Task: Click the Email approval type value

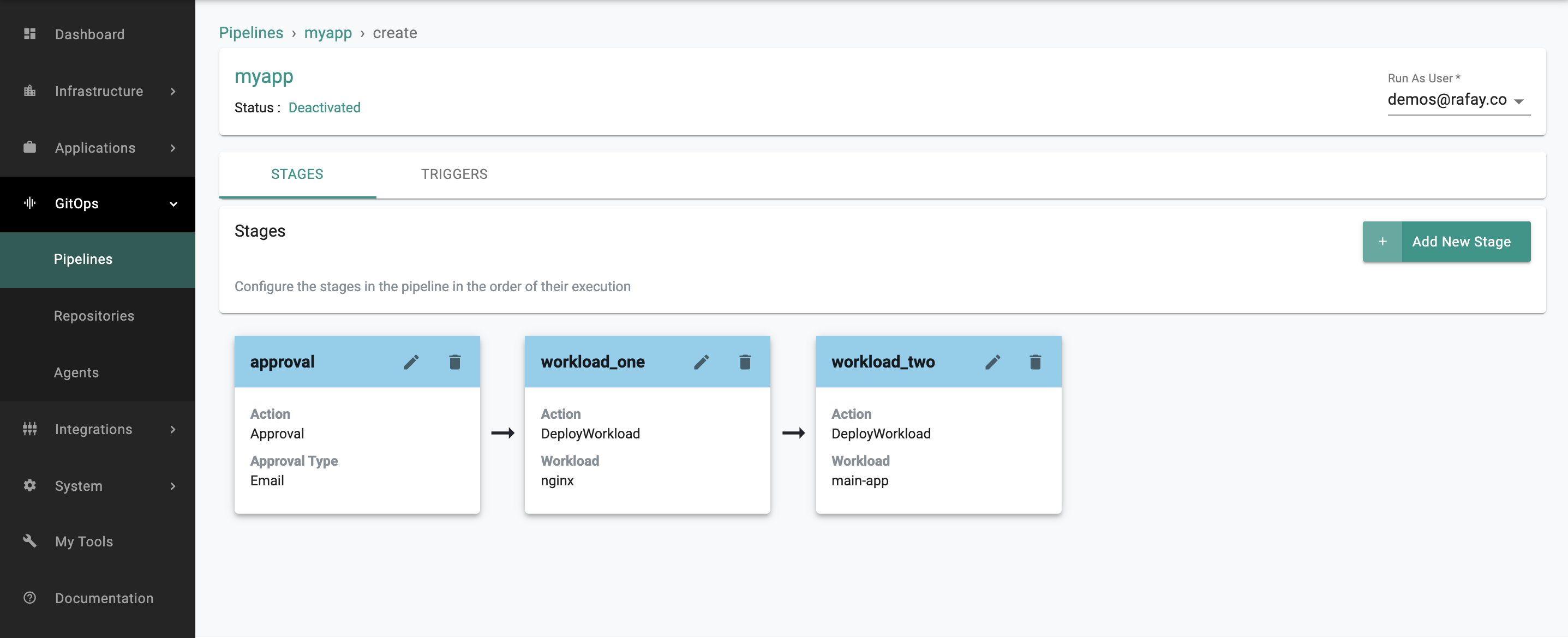Action: [267, 480]
